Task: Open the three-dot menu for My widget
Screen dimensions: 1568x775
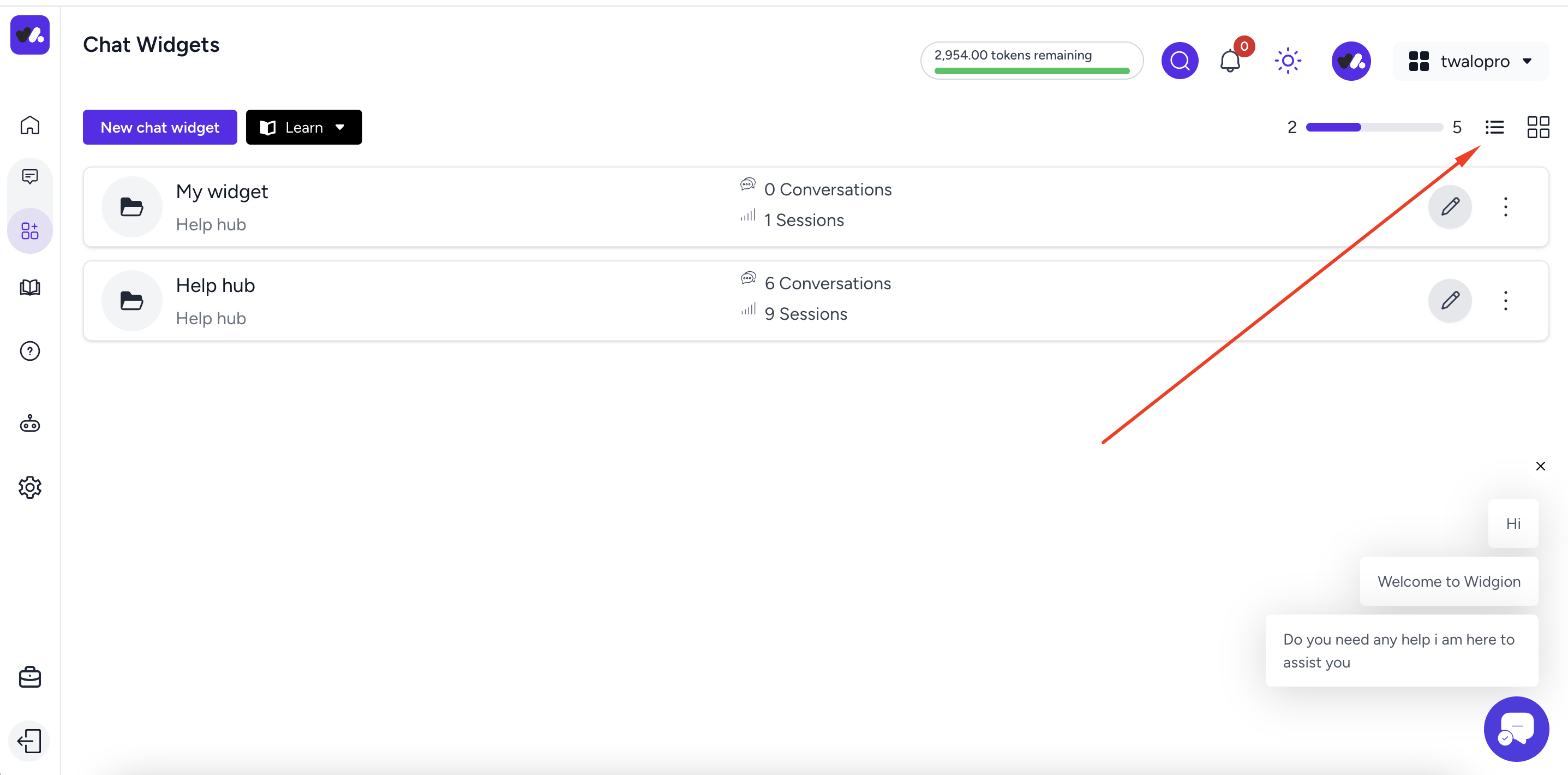Action: click(1505, 207)
